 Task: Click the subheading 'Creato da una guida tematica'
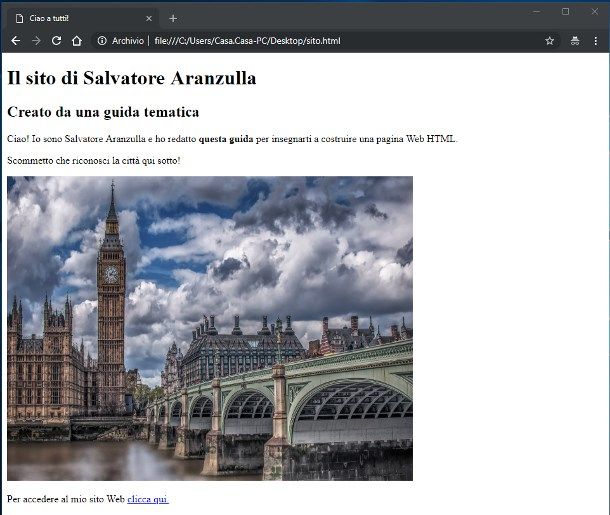point(103,112)
